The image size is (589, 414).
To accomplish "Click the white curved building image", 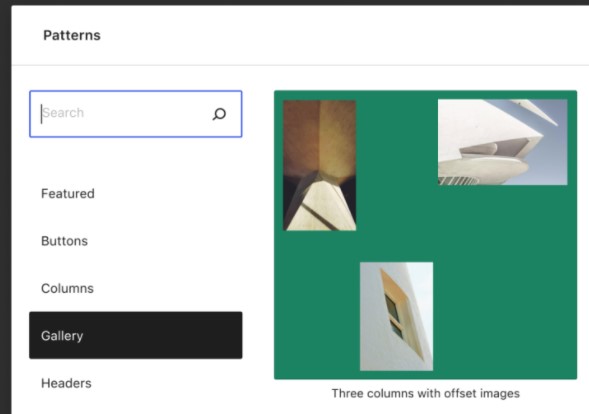I will (x=503, y=142).
